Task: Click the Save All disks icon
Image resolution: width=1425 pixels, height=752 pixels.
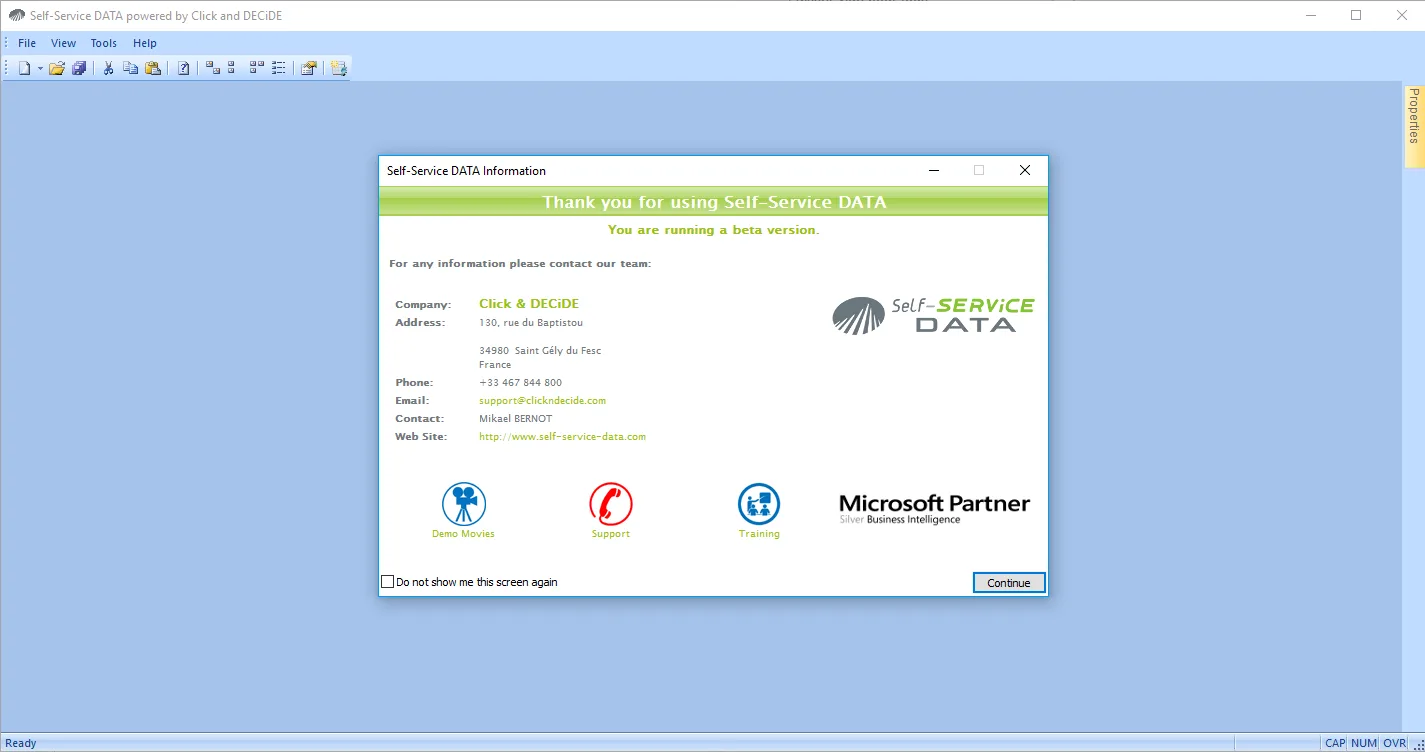Action: tap(79, 68)
